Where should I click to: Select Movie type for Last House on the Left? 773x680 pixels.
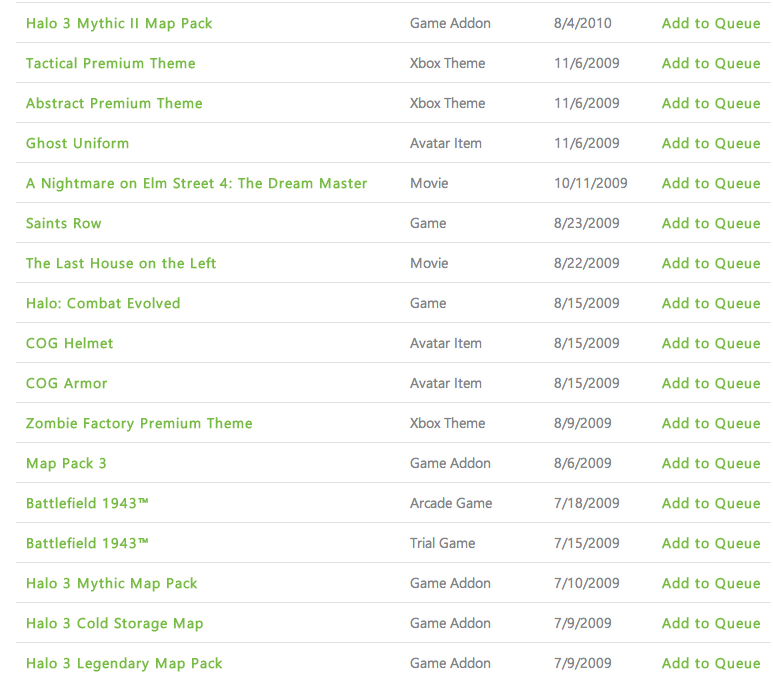tap(429, 263)
